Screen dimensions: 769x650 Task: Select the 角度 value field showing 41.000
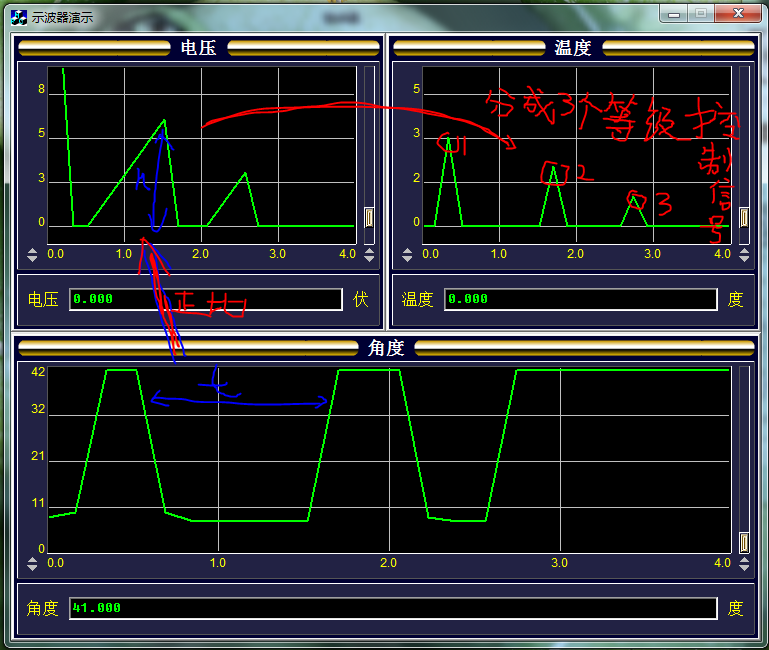click(x=393, y=608)
